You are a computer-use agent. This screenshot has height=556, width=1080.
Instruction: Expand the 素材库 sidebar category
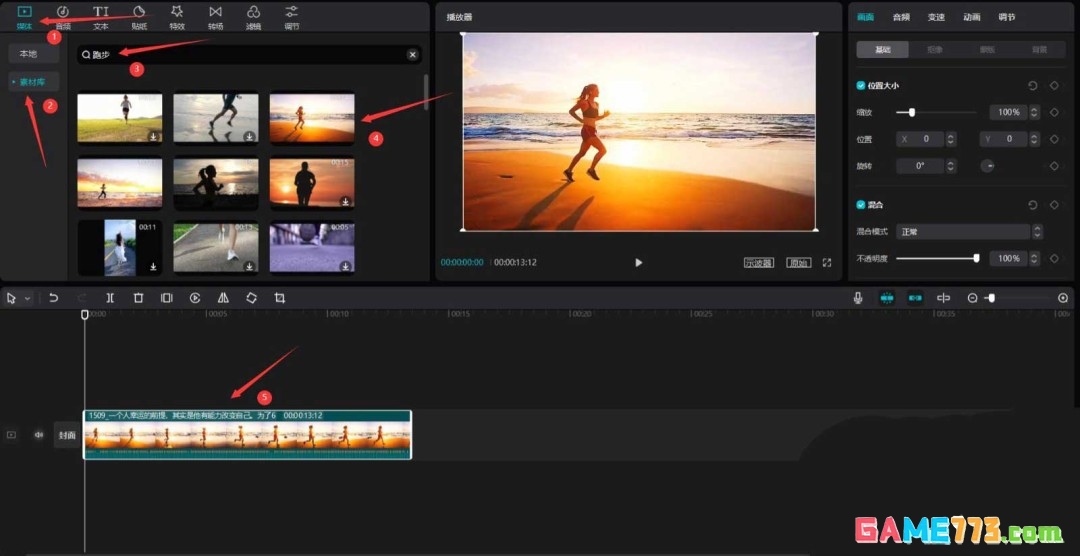34,82
